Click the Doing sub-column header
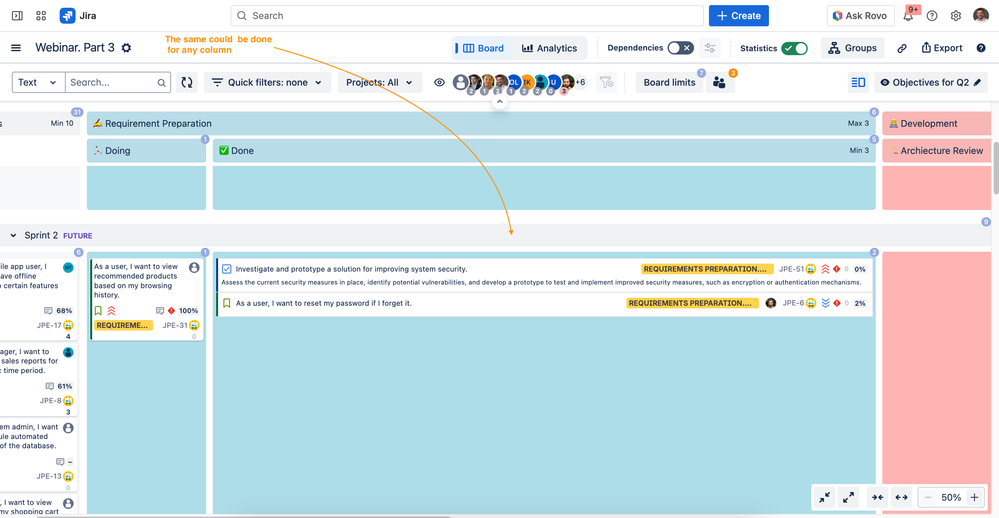The image size is (999, 518). (146, 151)
